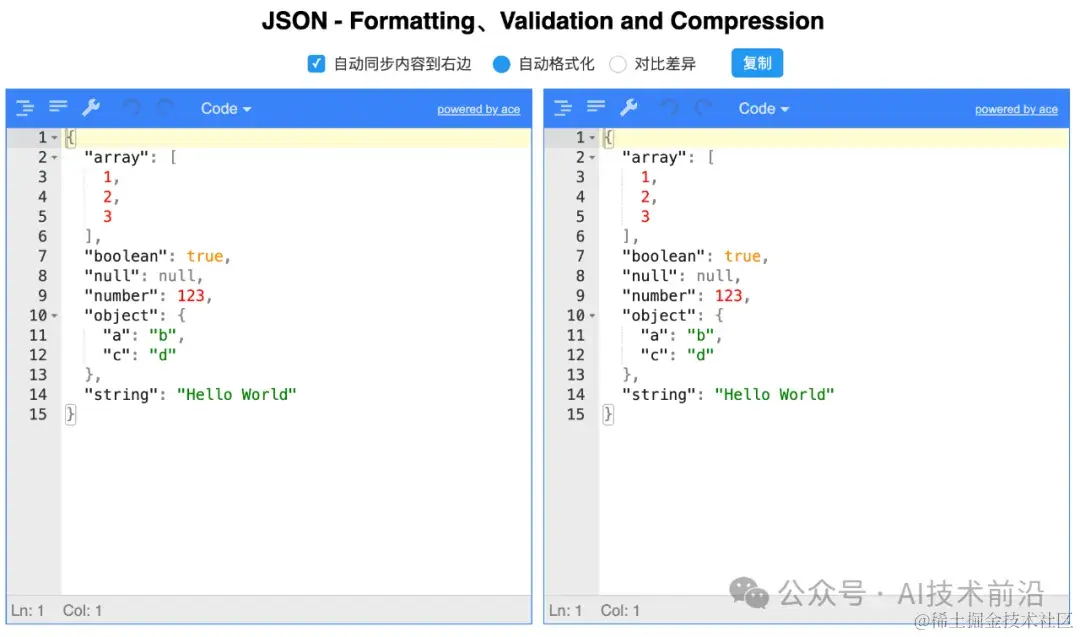Redo action in right editor

[x=702, y=107]
